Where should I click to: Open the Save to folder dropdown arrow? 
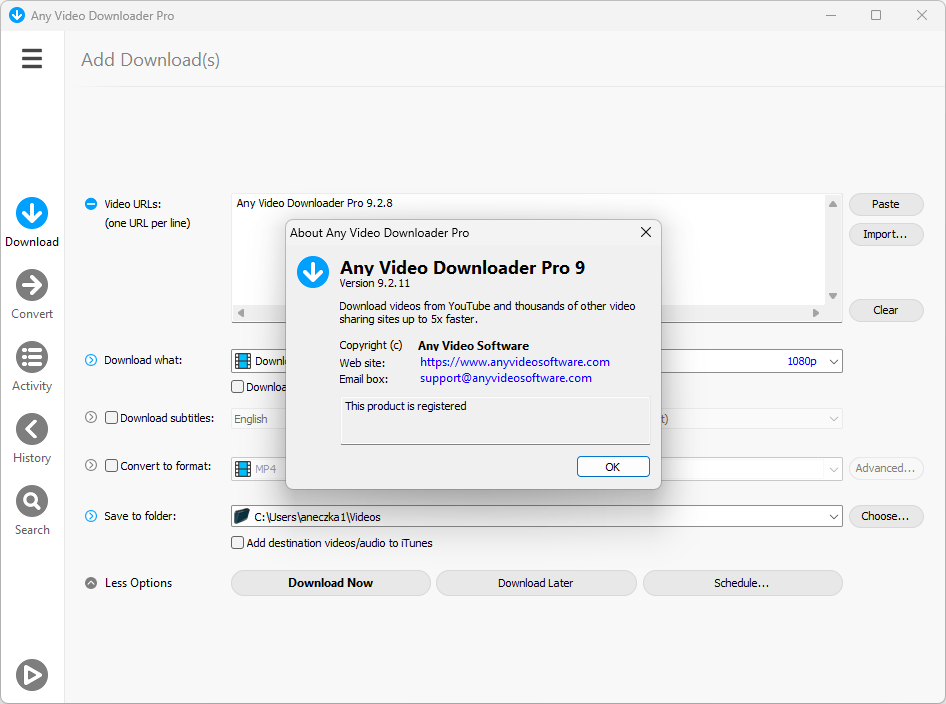pos(833,516)
